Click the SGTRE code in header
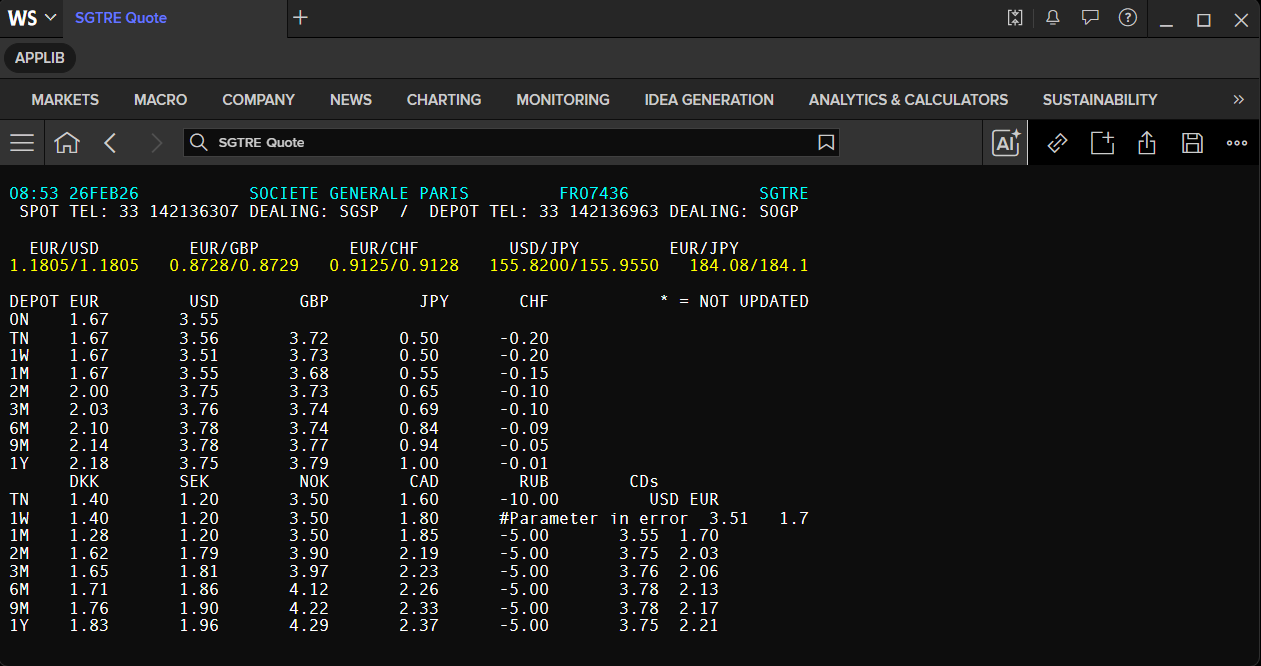This screenshot has height=666, width=1261. tap(784, 193)
